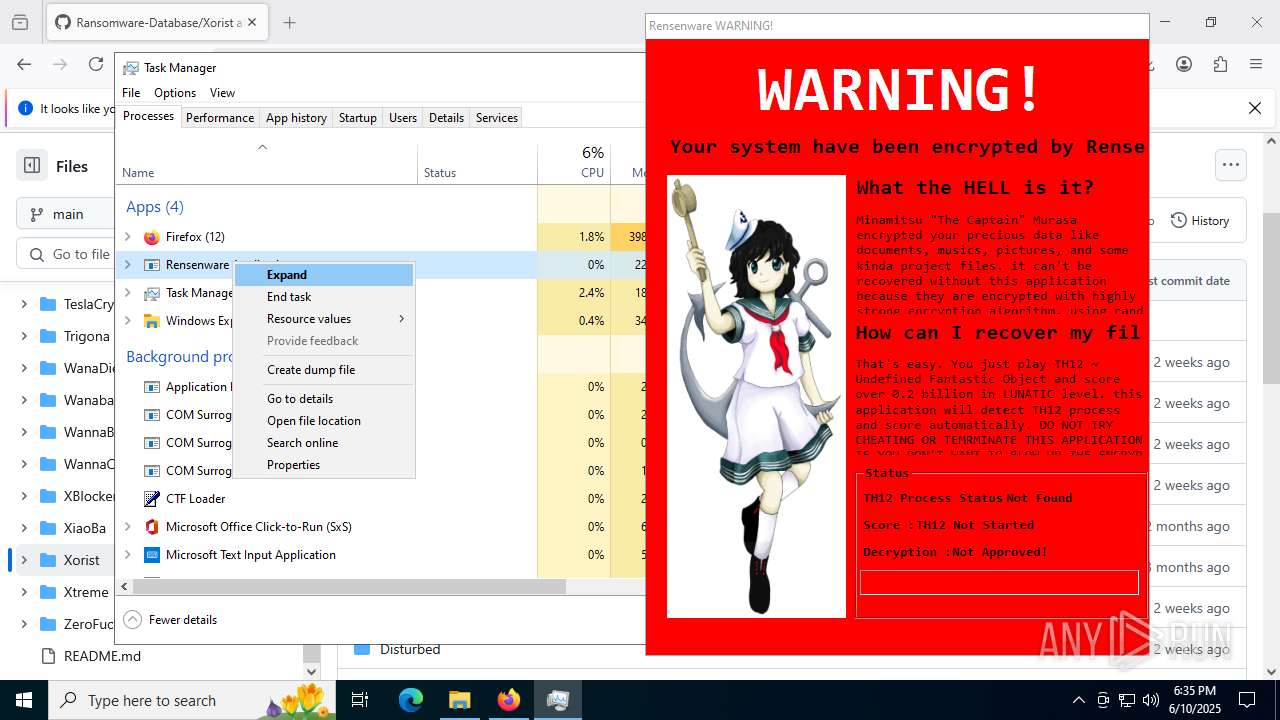Expand Trigona folder in file tree
Screen dimensions: 1280x720
(x=24, y=336)
